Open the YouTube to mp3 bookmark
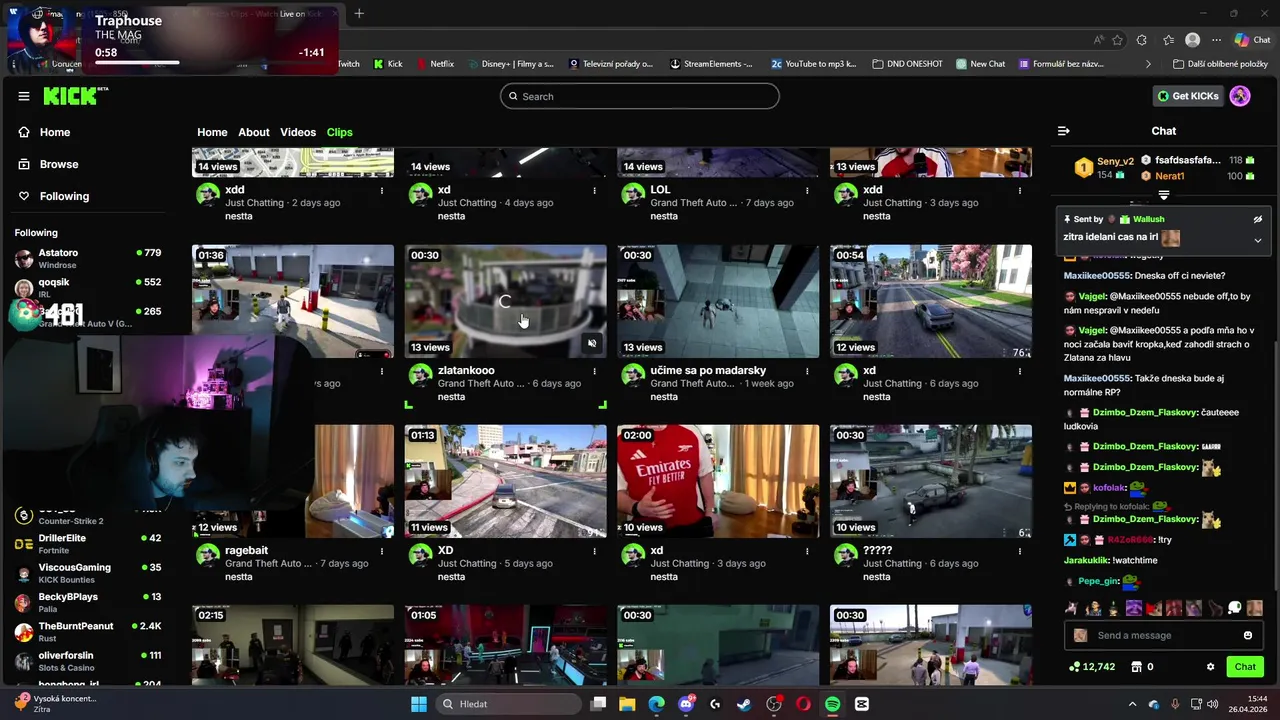Viewport: 1280px width, 720px height. 813,64
